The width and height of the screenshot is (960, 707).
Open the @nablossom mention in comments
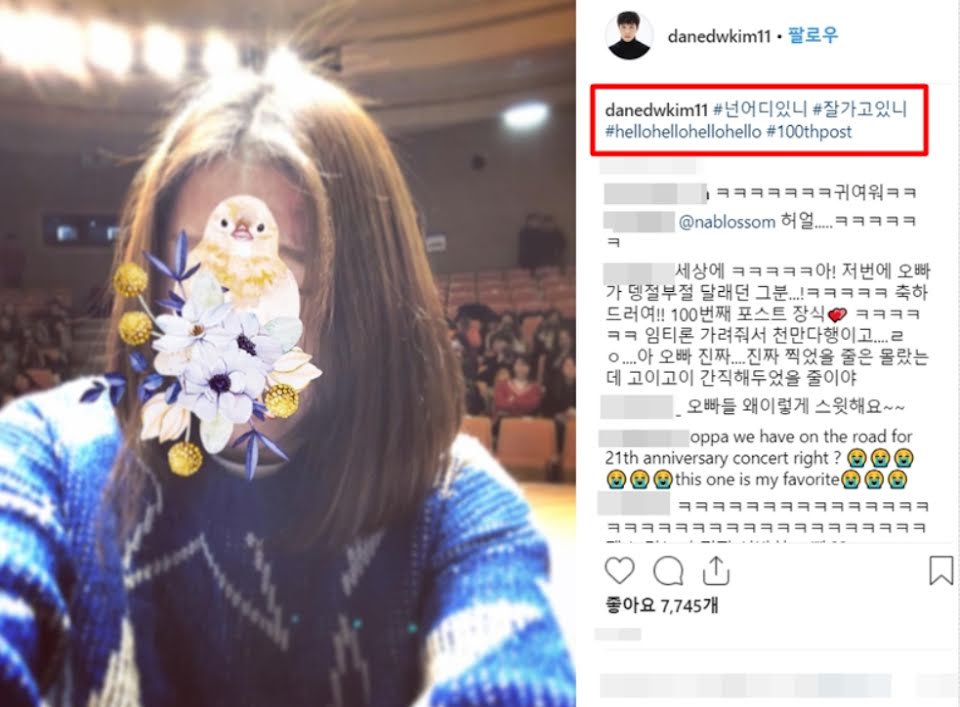727,222
